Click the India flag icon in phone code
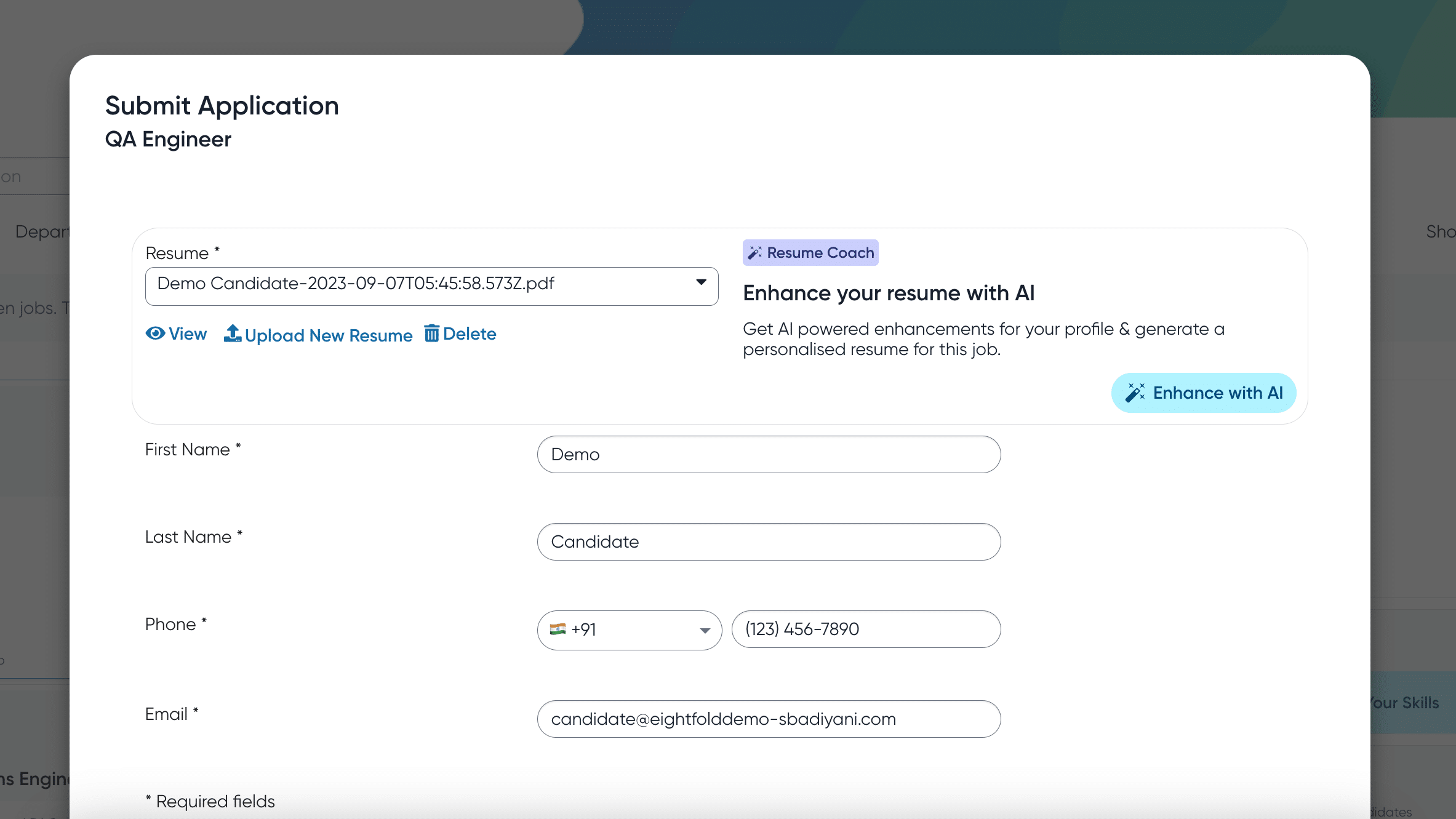 558,629
